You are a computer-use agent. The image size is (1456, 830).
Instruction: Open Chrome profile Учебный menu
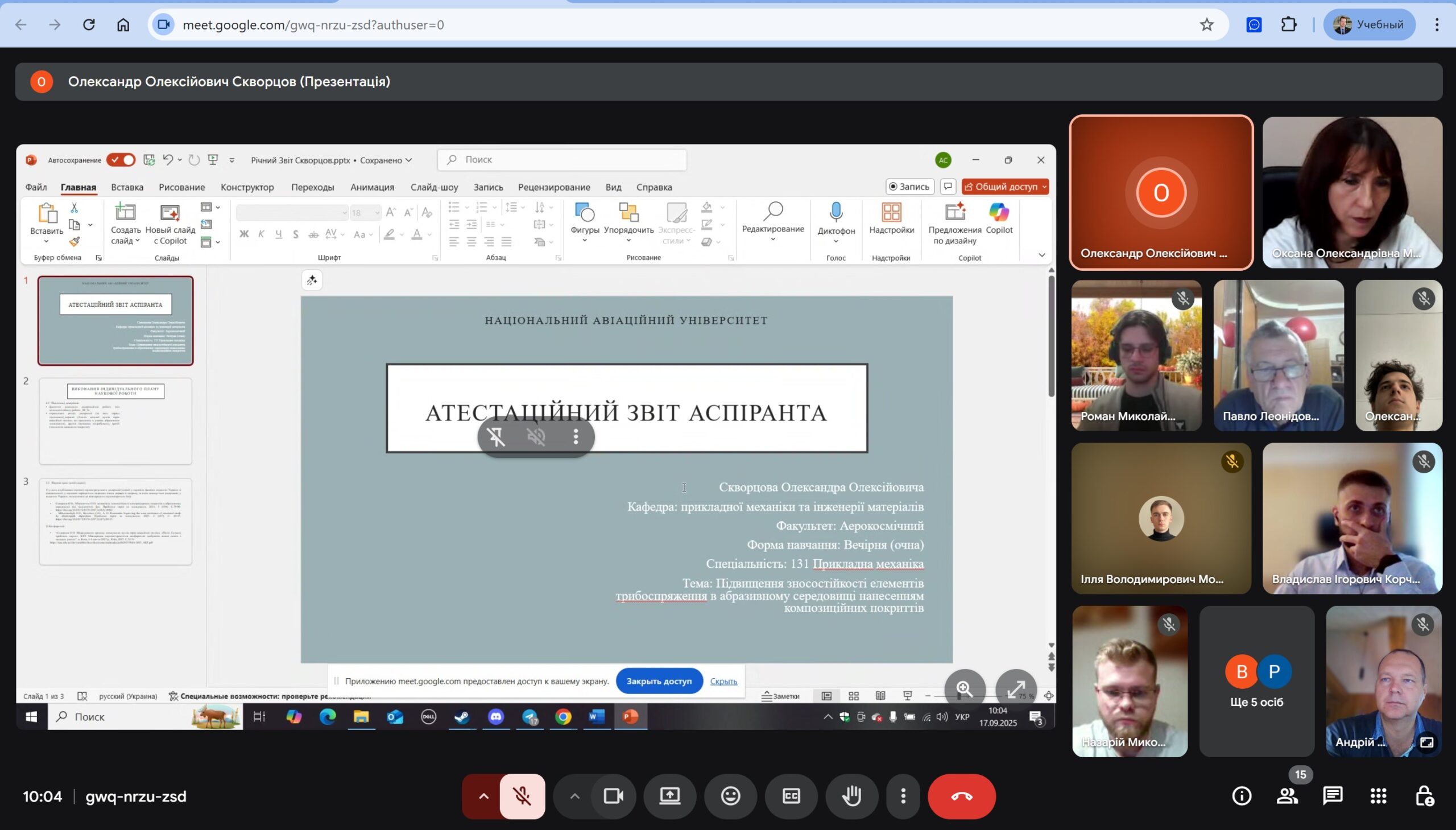click(x=1369, y=24)
